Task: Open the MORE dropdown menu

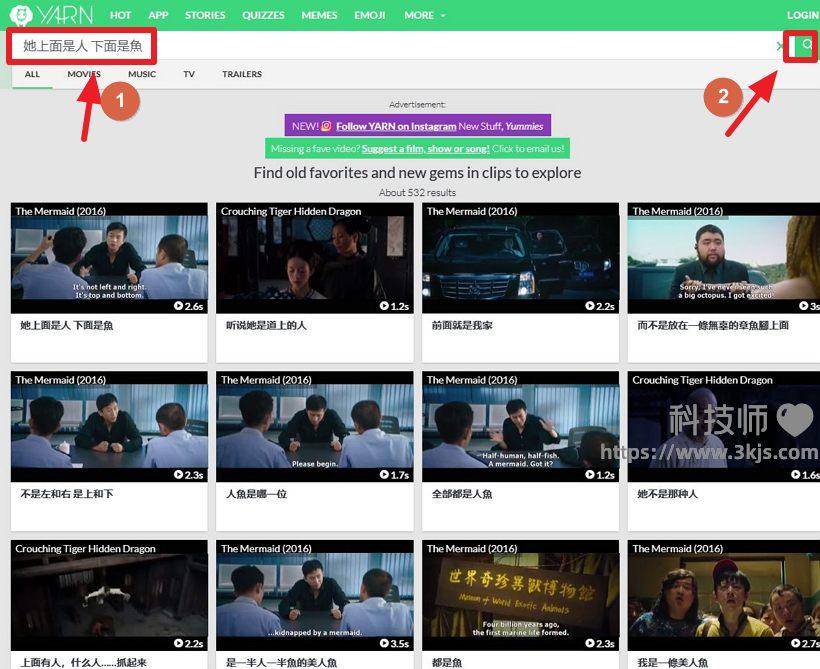Action: (x=425, y=15)
